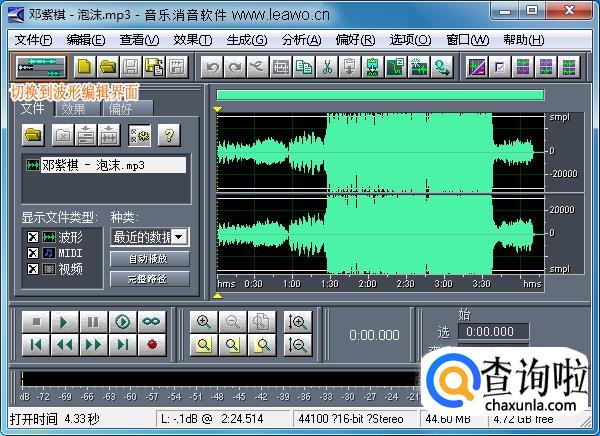Toggle the MIDI file type checkbox
Image resolution: width=600 pixels, height=436 pixels.
click(33, 253)
